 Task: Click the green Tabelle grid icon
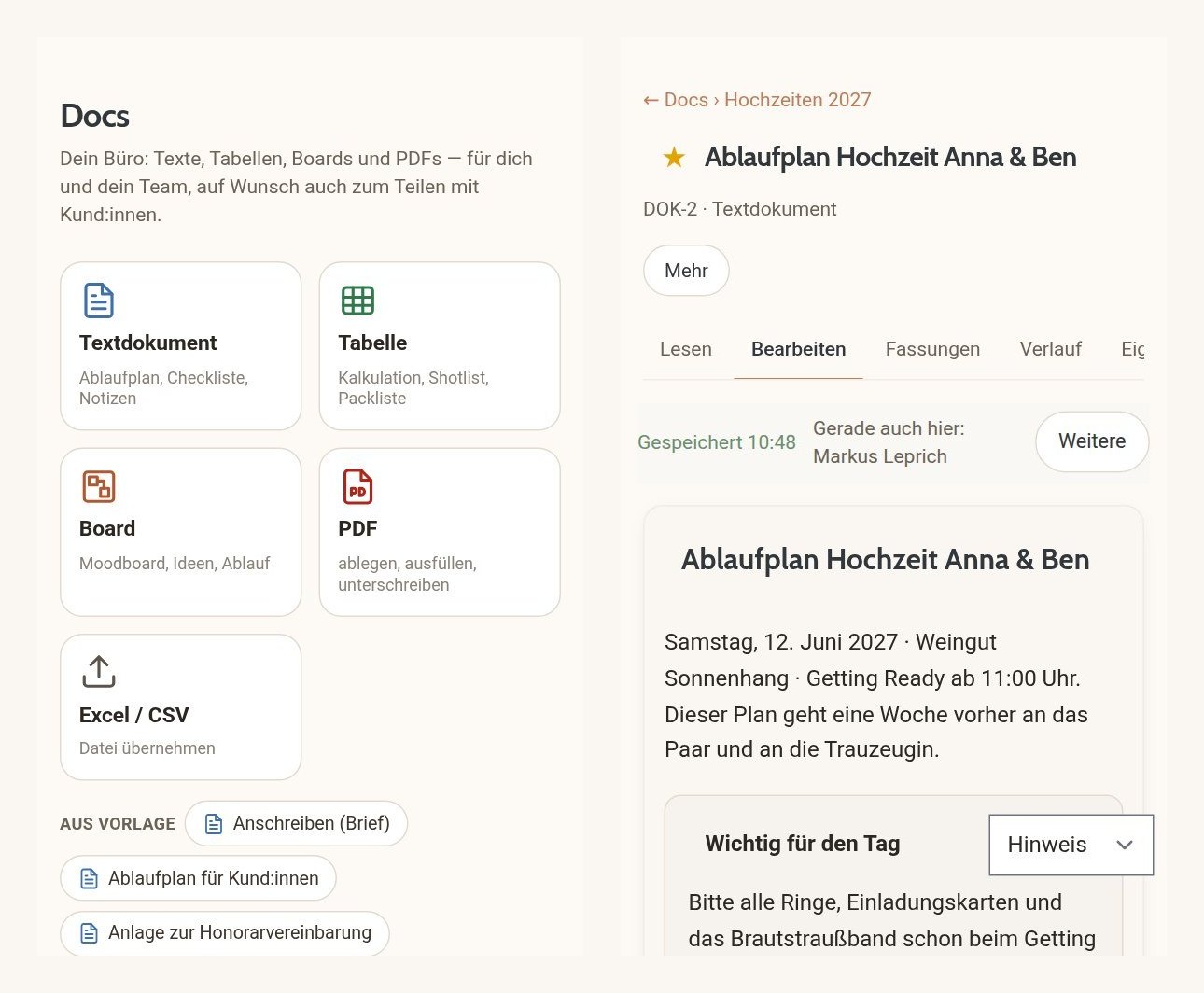pyautogui.click(x=357, y=301)
